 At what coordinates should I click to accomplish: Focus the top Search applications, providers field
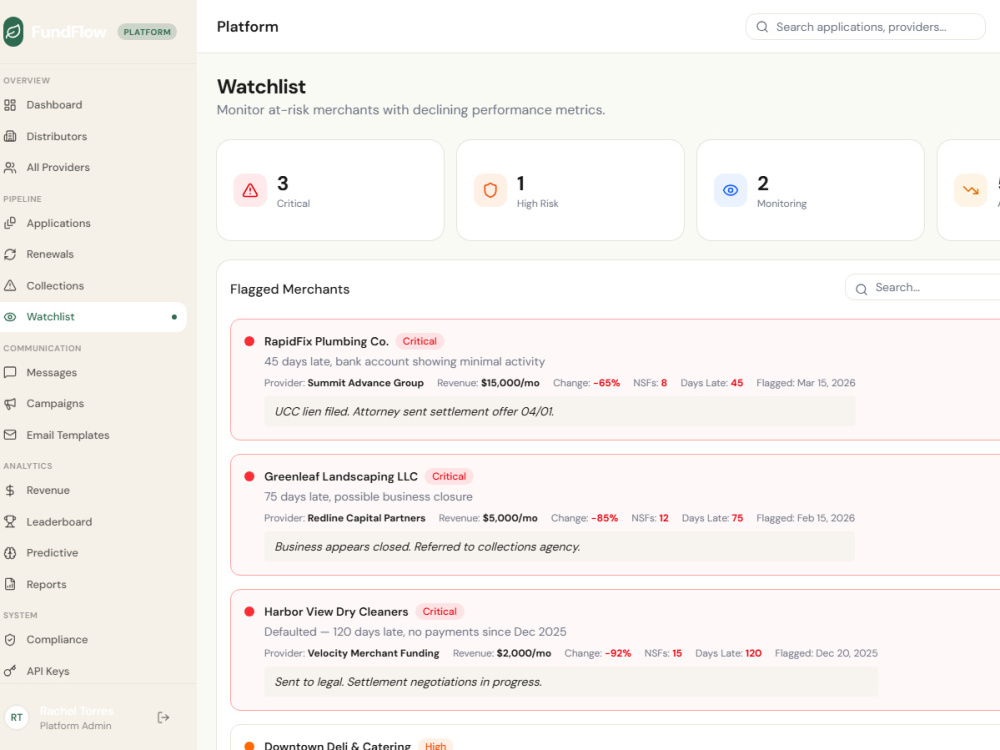[865, 27]
